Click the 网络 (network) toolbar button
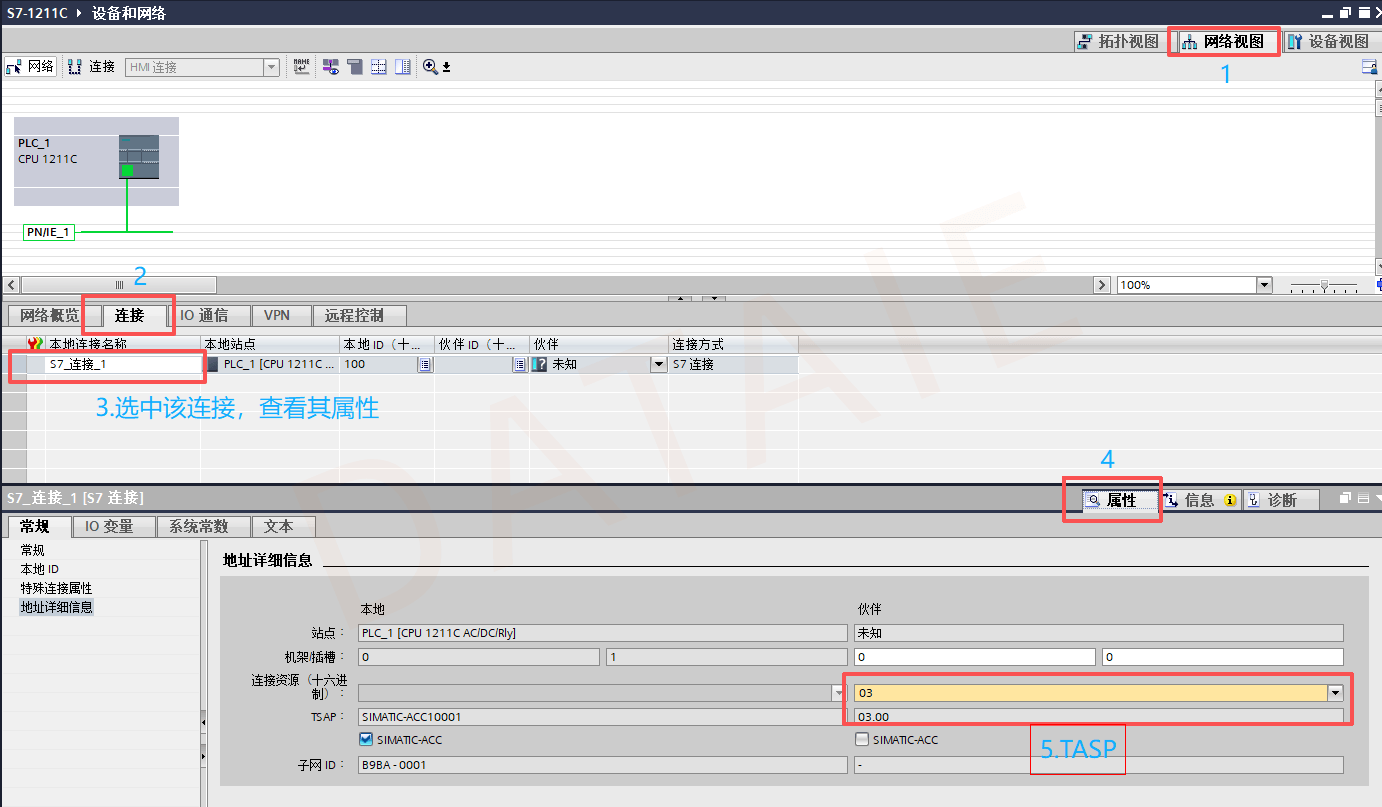Screen dimensions: 1382x807 coord(30,67)
